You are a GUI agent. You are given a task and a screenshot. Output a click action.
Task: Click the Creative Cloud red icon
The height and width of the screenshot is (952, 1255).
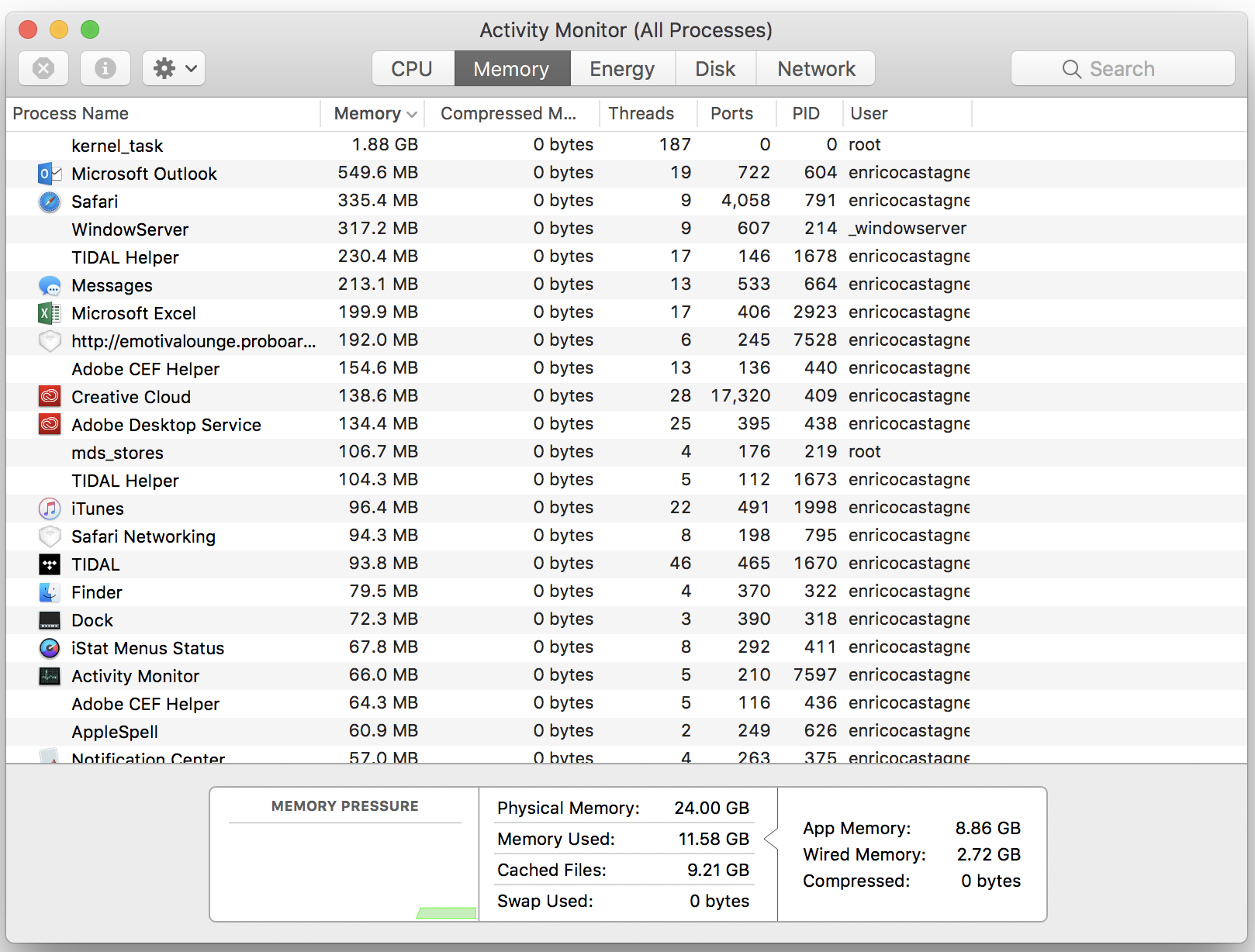(50, 397)
